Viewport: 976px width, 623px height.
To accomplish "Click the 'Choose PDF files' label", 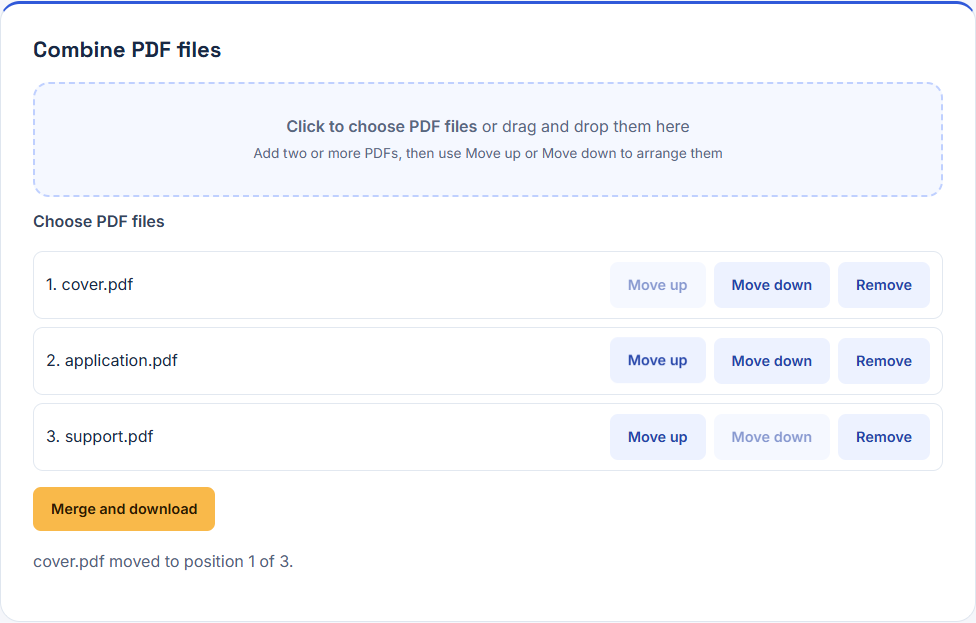I will click(x=98, y=222).
